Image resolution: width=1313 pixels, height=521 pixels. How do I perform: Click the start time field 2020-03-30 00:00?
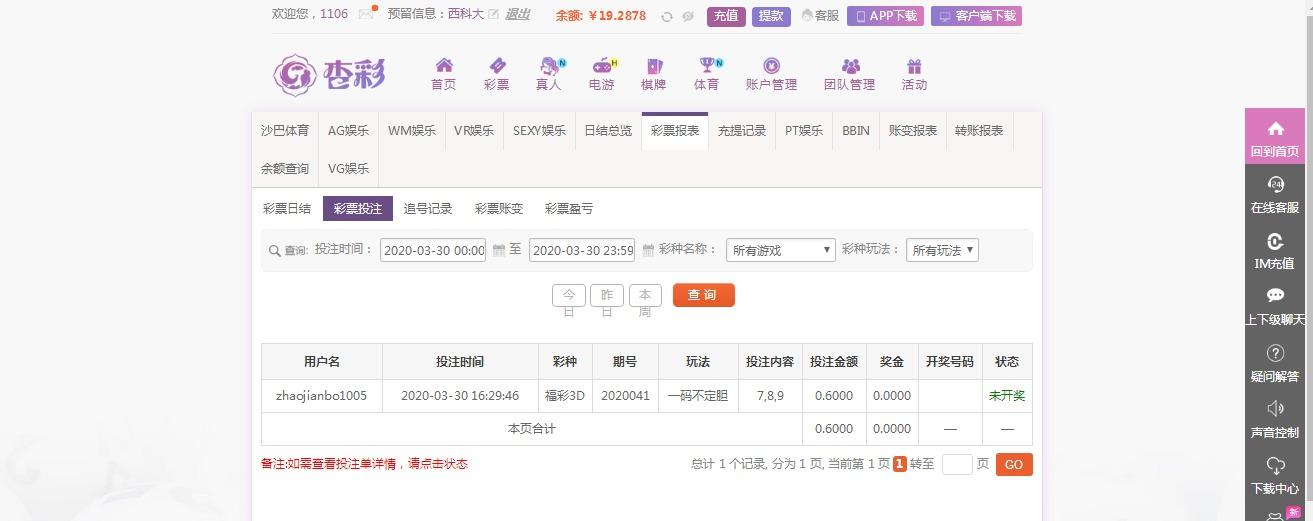click(433, 250)
